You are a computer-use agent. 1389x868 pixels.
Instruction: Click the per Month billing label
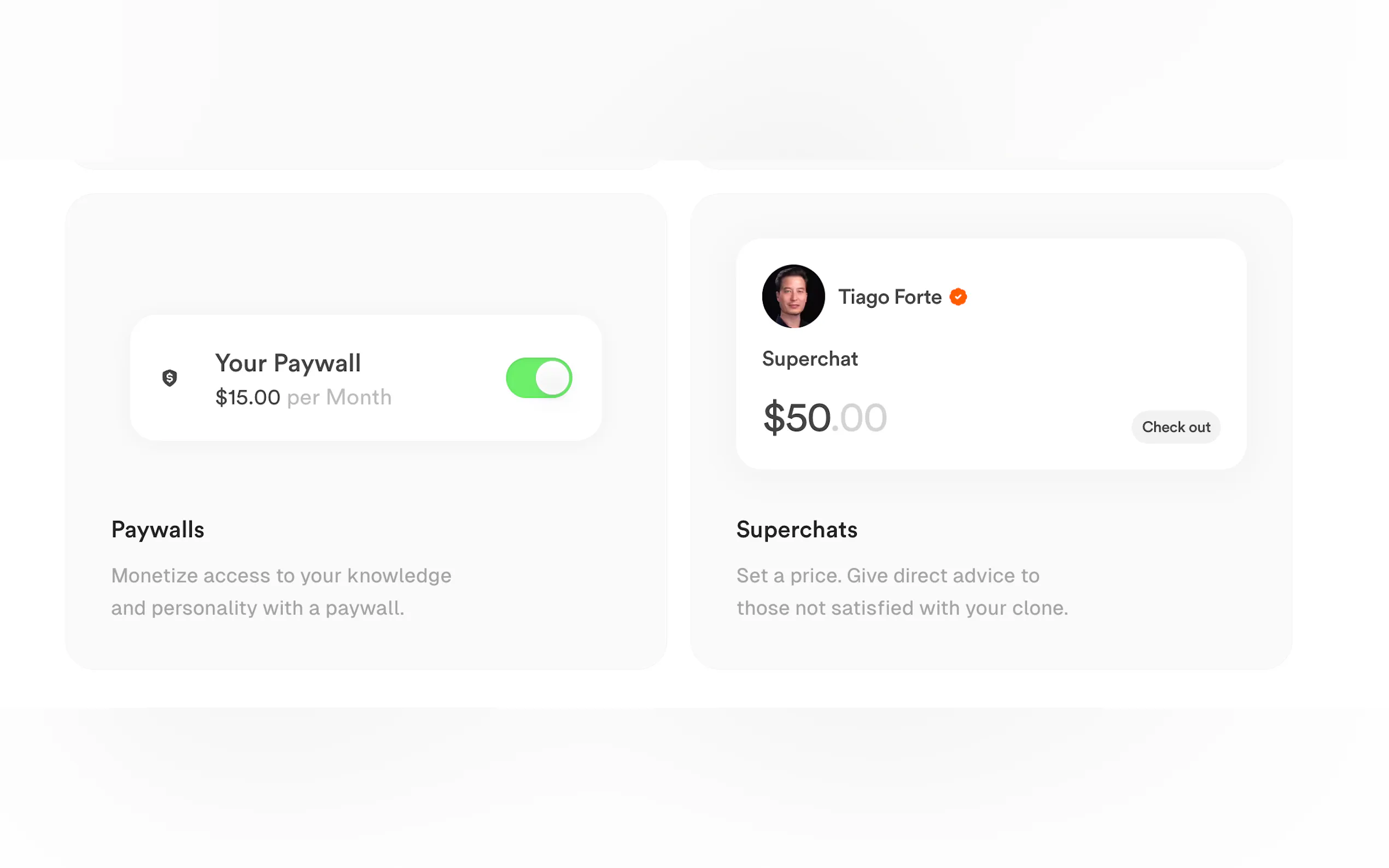340,397
